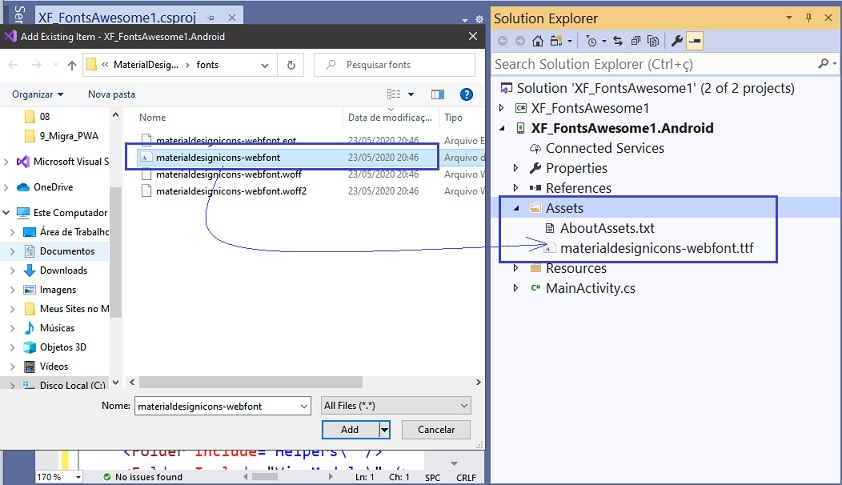Image resolution: width=842 pixels, height=485 pixels.
Task: Sort by Data de modificação column
Action: point(390,118)
